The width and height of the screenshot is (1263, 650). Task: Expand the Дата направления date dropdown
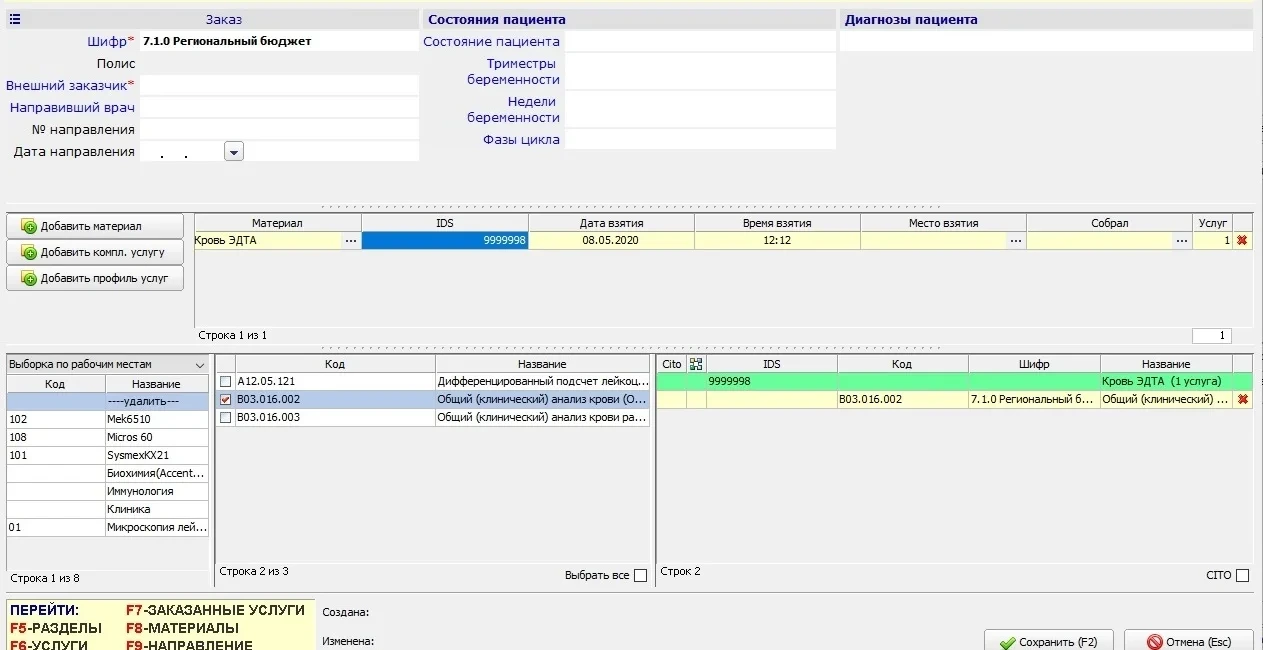[234, 152]
